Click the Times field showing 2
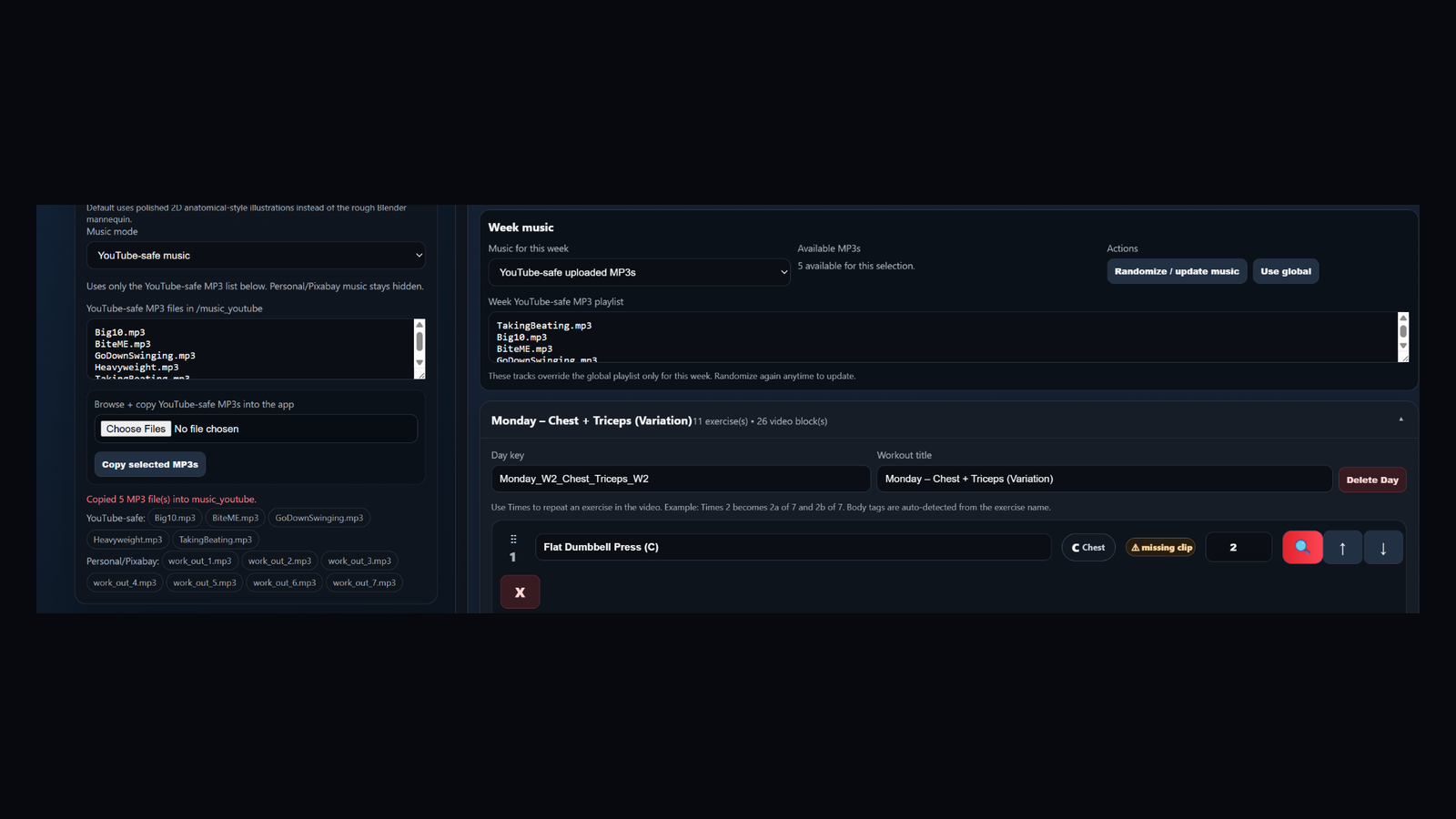The width and height of the screenshot is (1456, 819). (x=1239, y=547)
